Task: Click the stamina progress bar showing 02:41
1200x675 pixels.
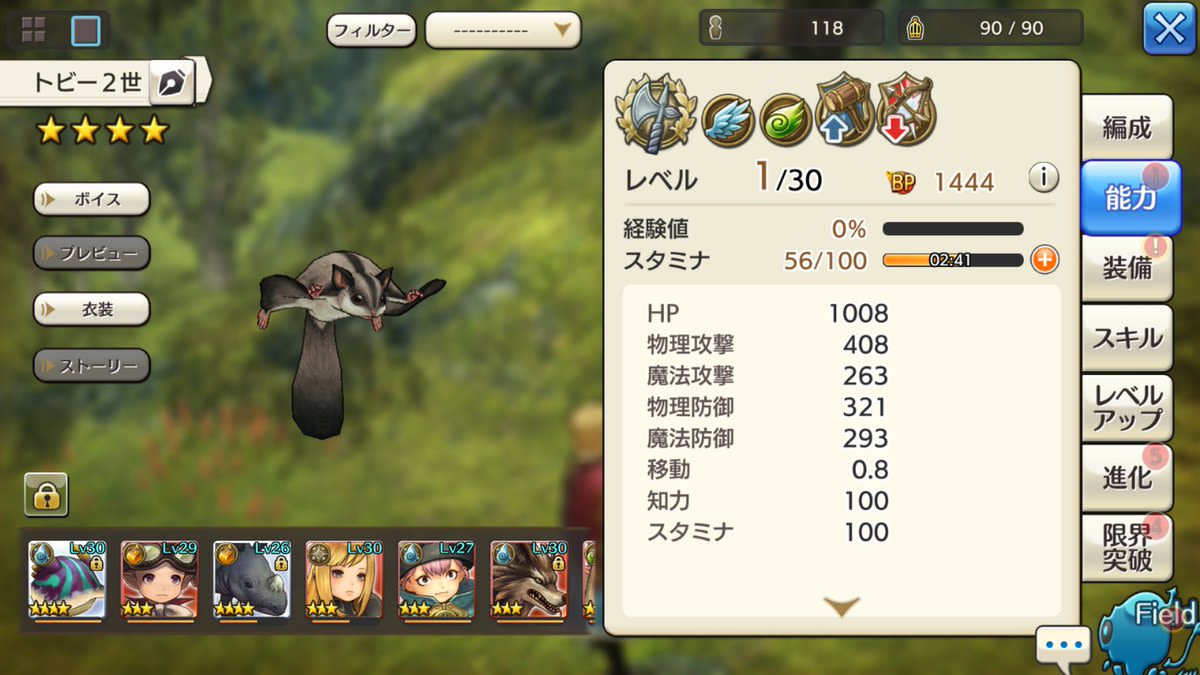Action: coord(953,260)
